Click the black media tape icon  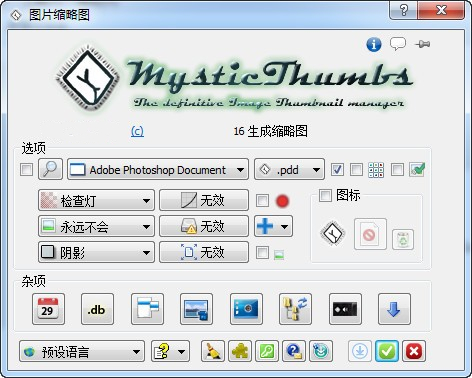tap(345, 309)
